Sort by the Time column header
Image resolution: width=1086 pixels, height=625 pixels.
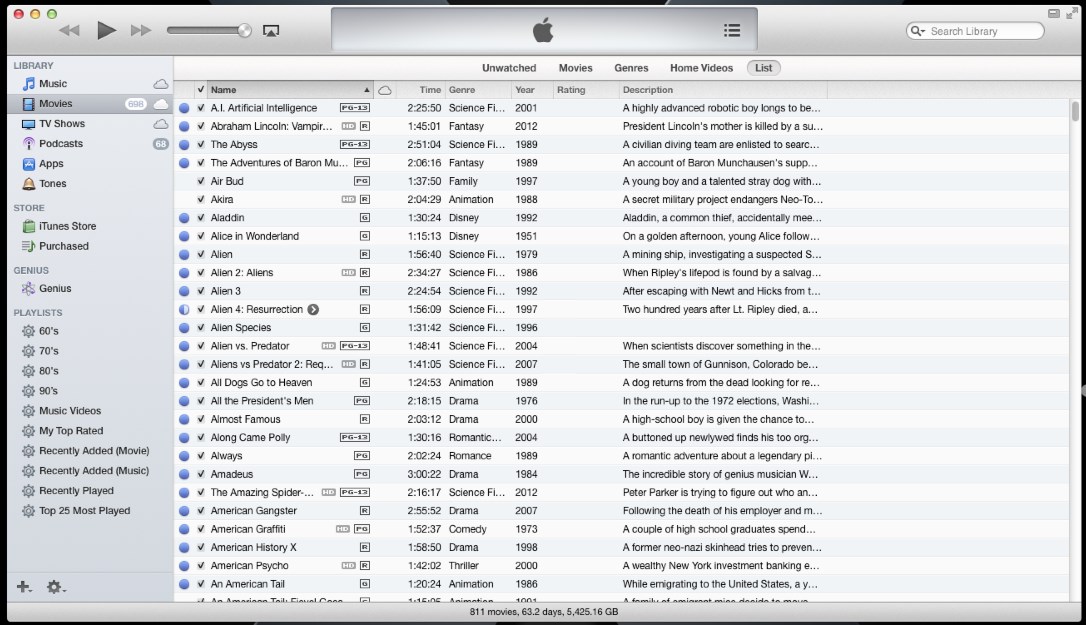click(420, 90)
